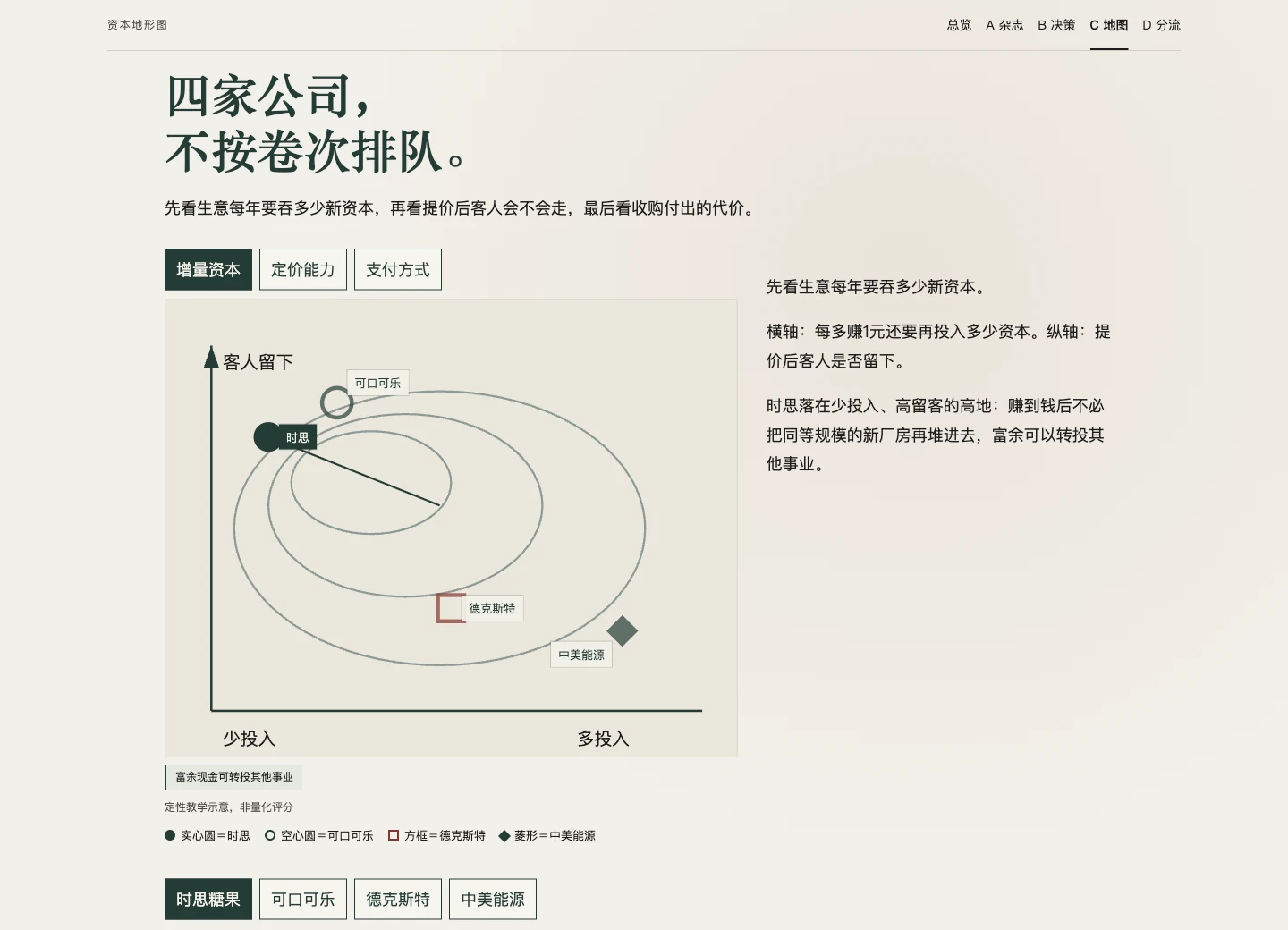Viewport: 1288px width, 930px height.
Task: Select the 增量资本 view tab
Action: (x=208, y=269)
